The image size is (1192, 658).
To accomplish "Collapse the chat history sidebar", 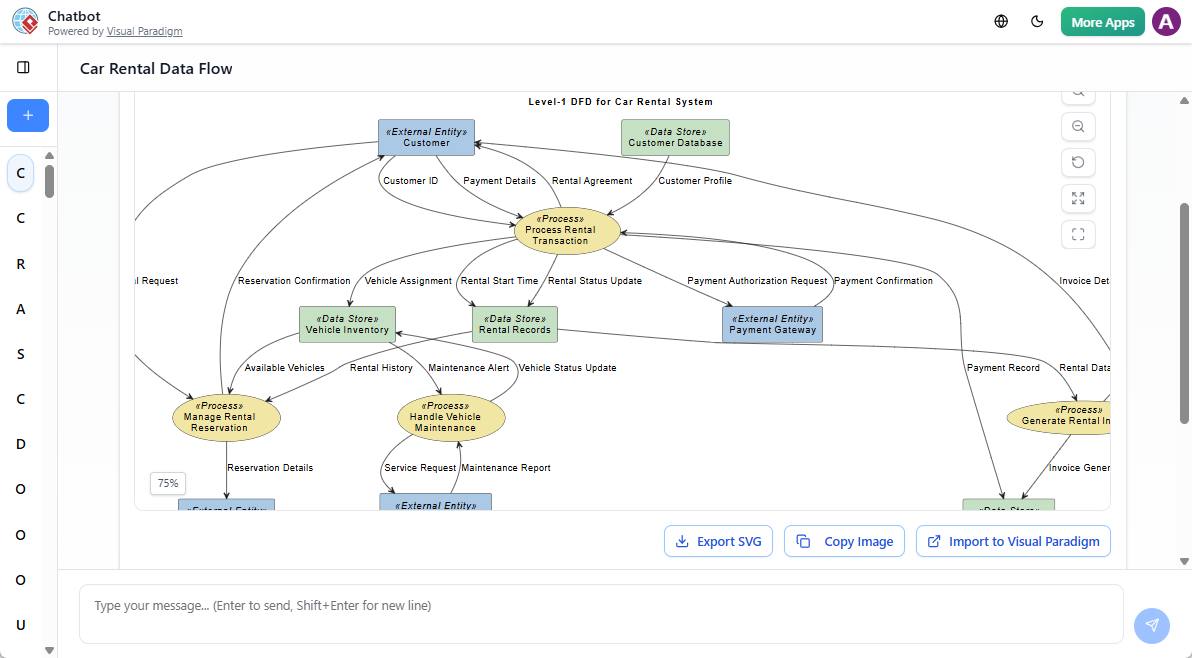I will click(24, 68).
